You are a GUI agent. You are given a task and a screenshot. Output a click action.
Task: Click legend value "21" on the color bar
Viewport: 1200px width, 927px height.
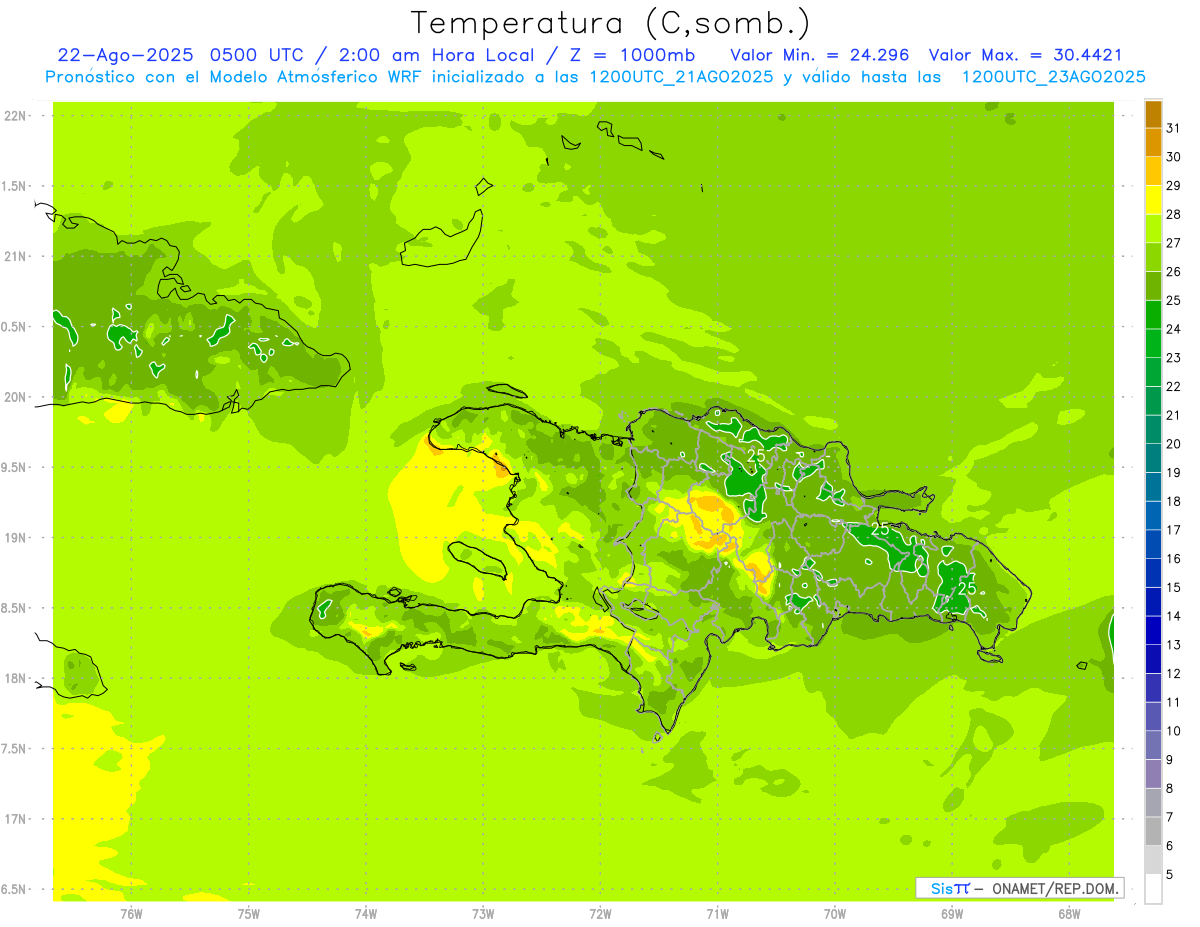(1173, 415)
